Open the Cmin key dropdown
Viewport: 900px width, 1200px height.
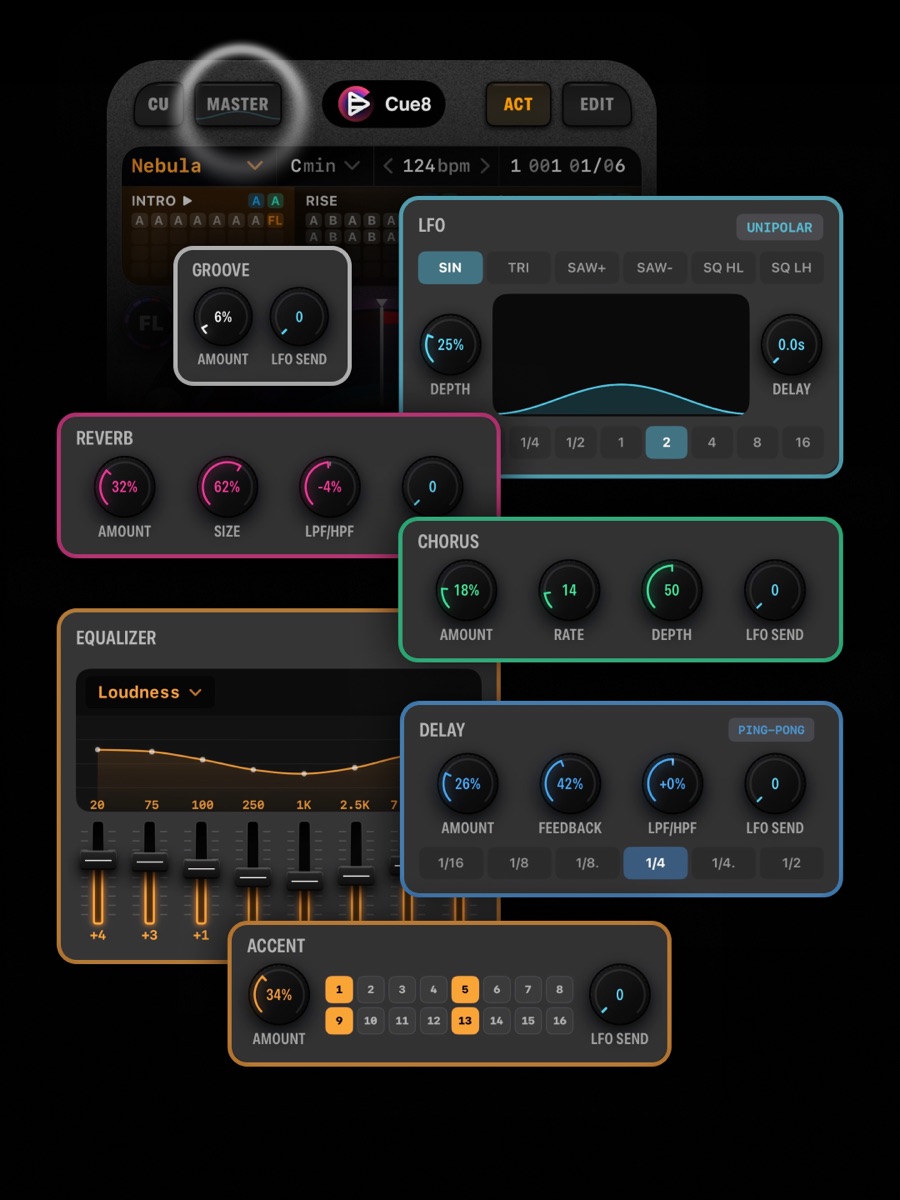pyautogui.click(x=325, y=166)
